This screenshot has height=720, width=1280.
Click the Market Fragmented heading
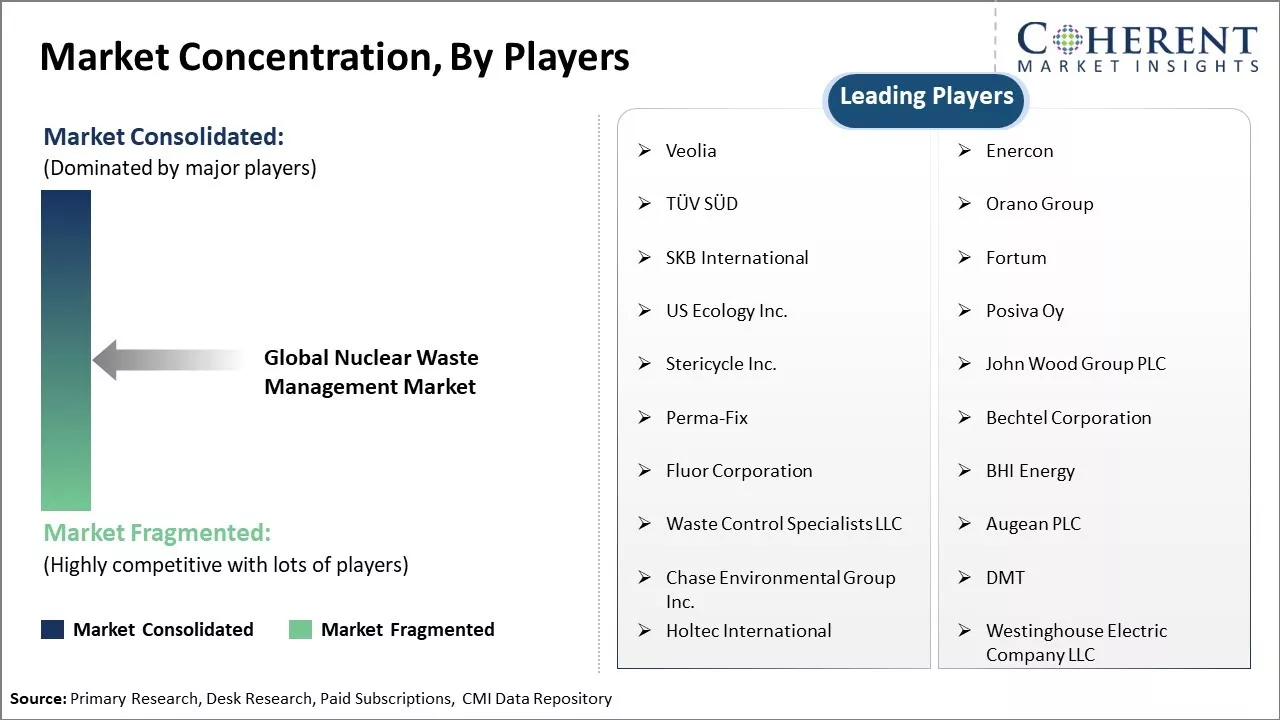[x=157, y=532]
